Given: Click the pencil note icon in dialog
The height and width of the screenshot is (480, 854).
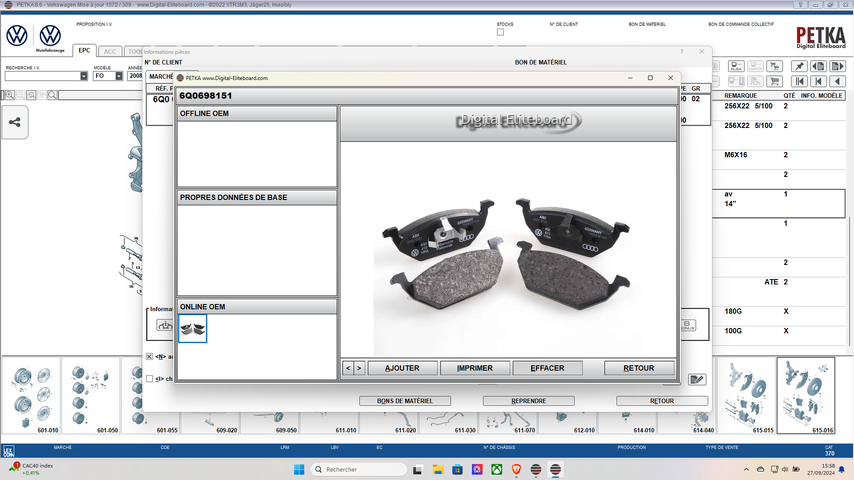Looking at the screenshot, I should tap(697, 379).
